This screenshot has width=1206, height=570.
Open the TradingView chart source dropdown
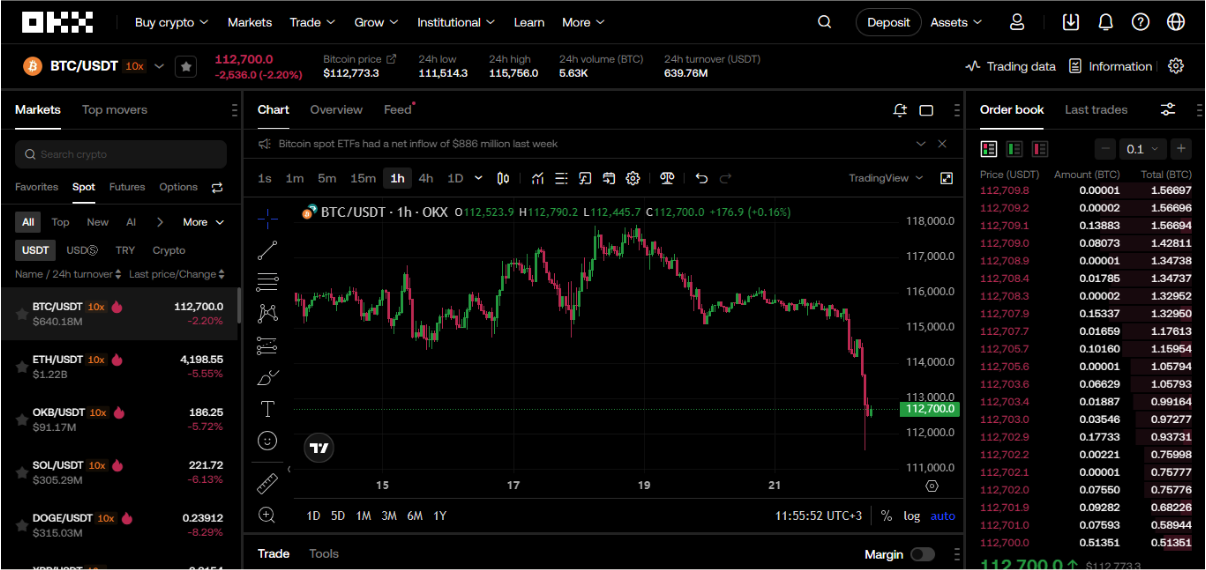pos(886,178)
